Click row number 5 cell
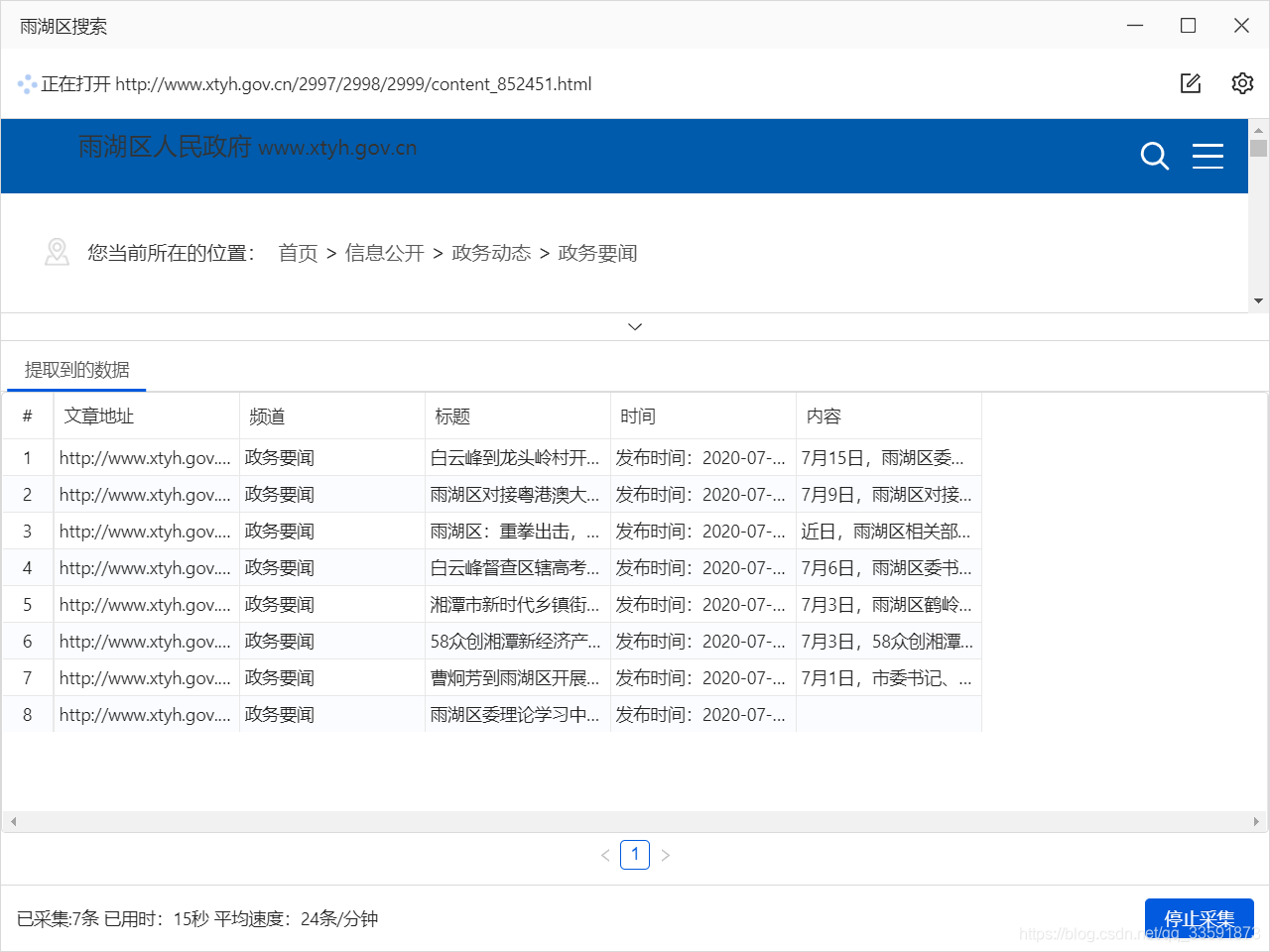Screen dimensions: 1270x952 (x=27, y=605)
